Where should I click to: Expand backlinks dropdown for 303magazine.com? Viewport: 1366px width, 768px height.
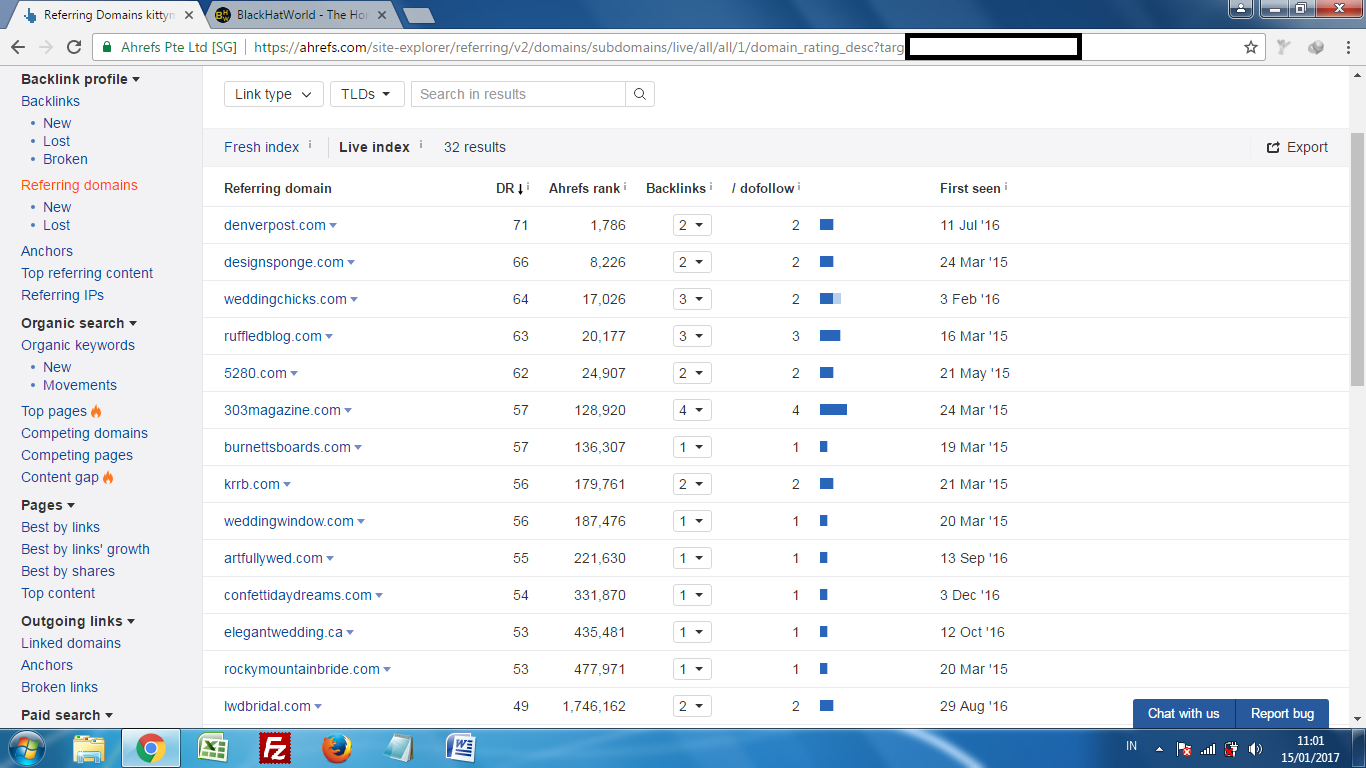point(692,410)
